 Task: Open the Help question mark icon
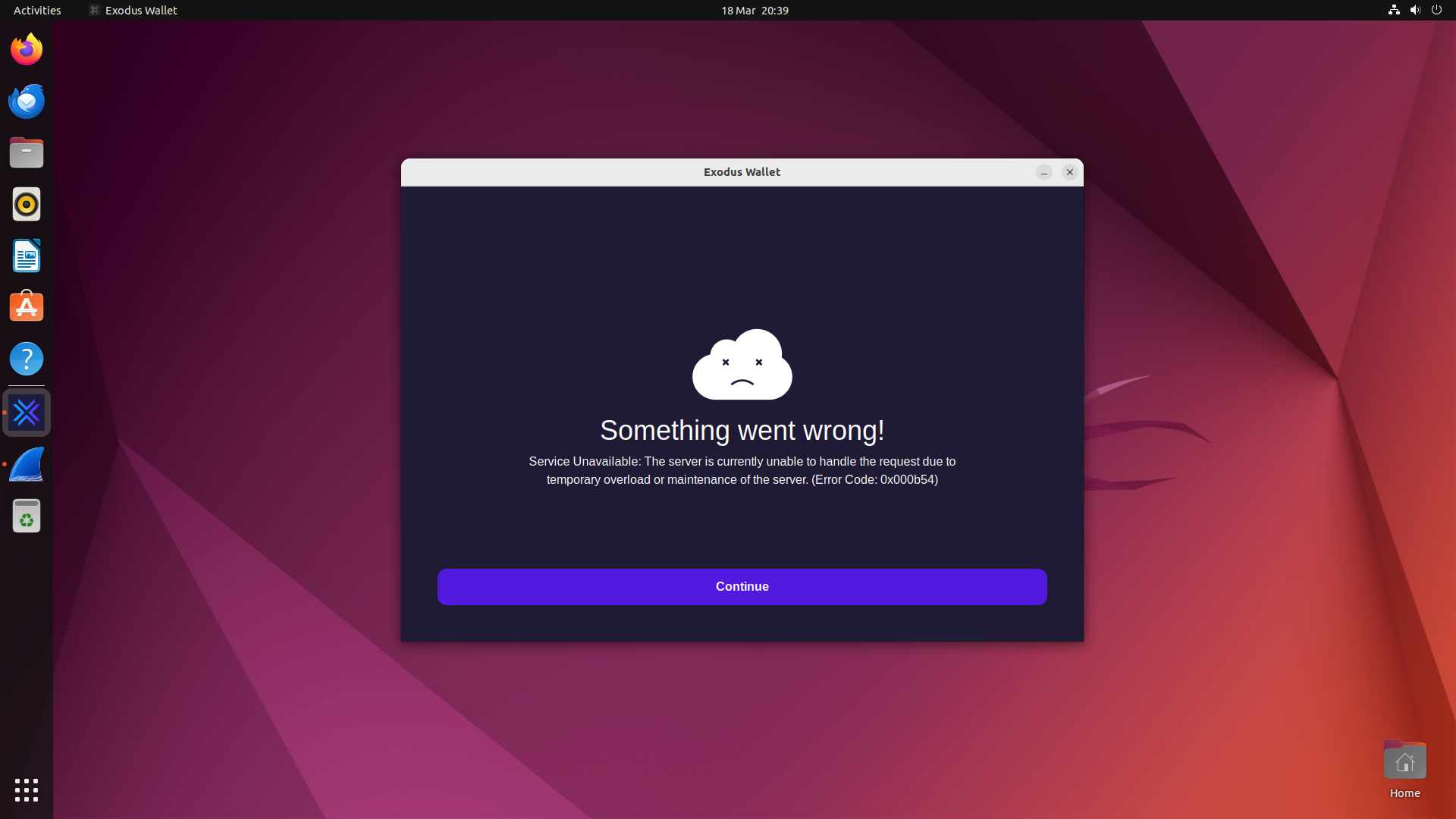[x=27, y=359]
